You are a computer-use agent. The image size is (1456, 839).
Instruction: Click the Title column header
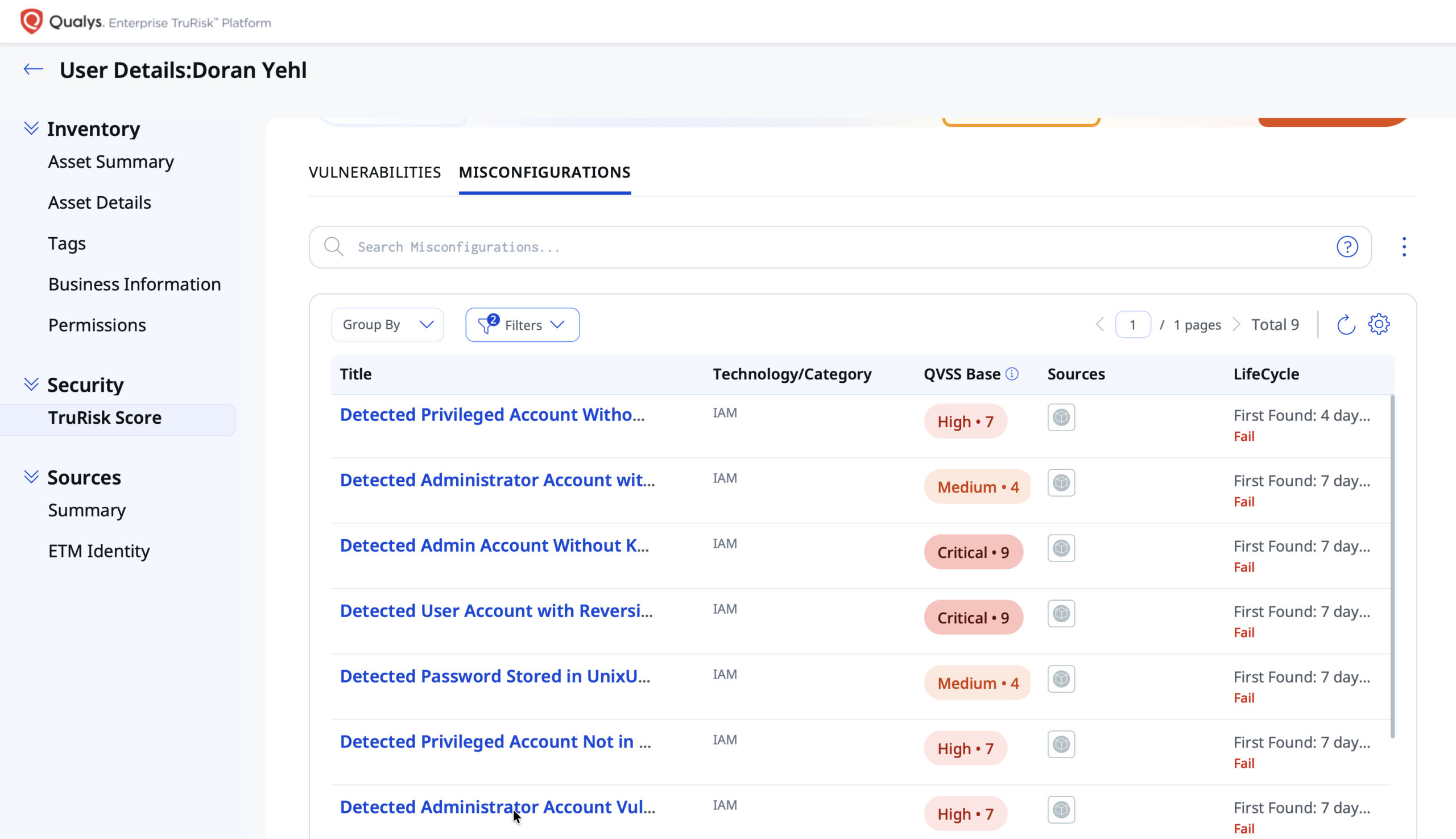coord(355,374)
